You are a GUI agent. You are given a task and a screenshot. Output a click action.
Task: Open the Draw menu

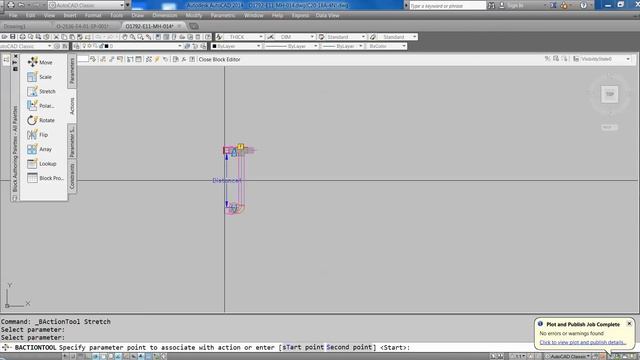point(138,16)
